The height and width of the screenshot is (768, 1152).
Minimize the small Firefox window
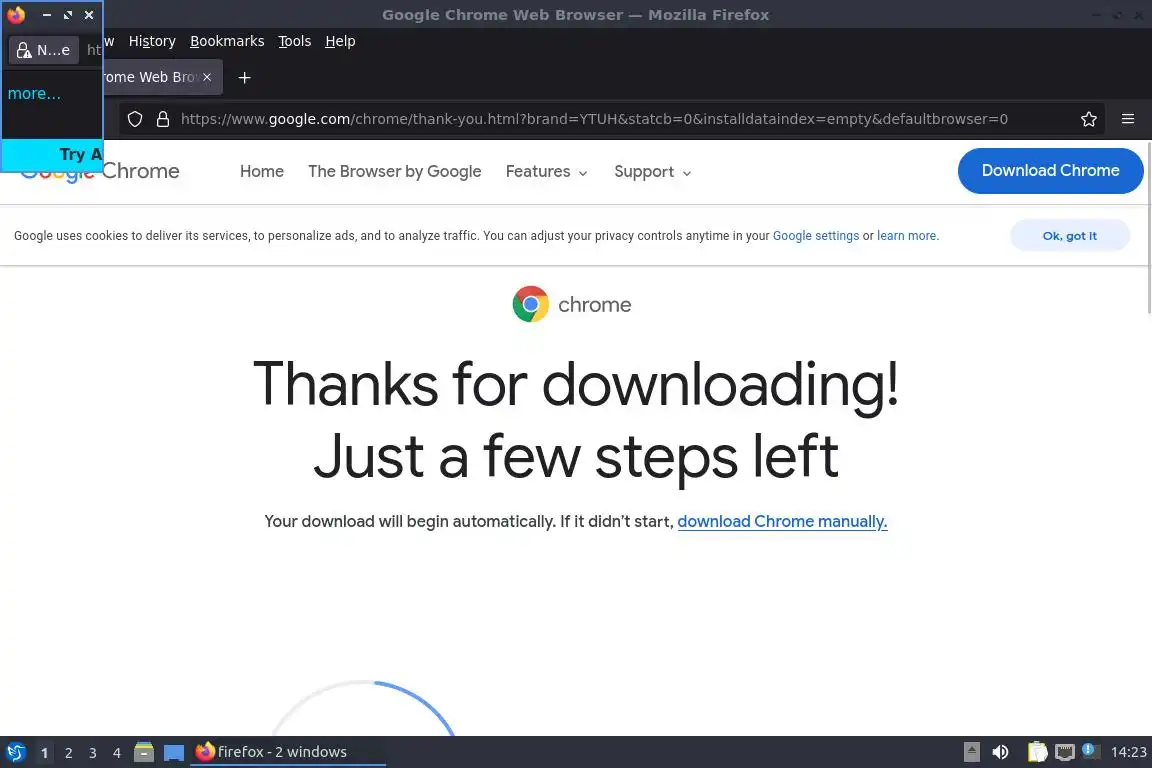(47, 15)
